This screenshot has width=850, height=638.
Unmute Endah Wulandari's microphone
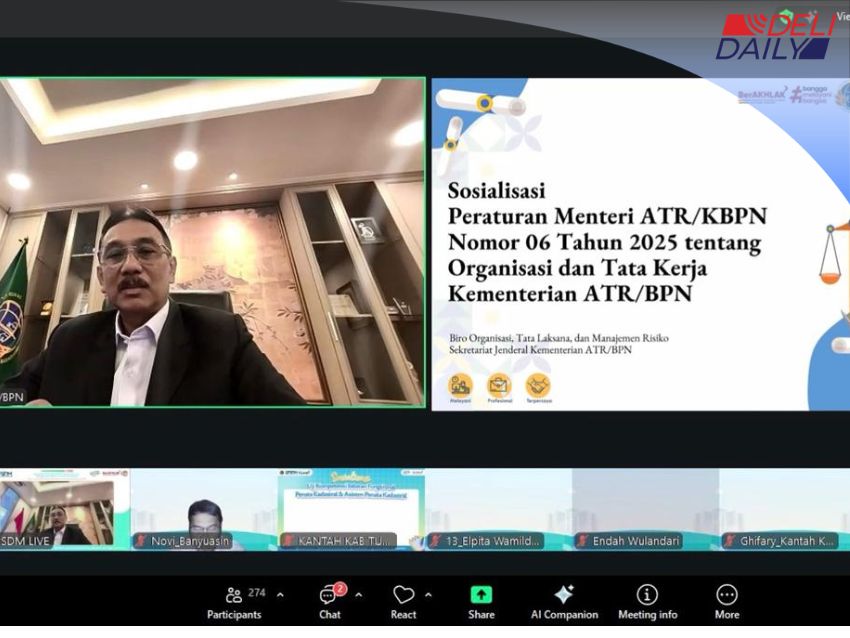tap(581, 541)
